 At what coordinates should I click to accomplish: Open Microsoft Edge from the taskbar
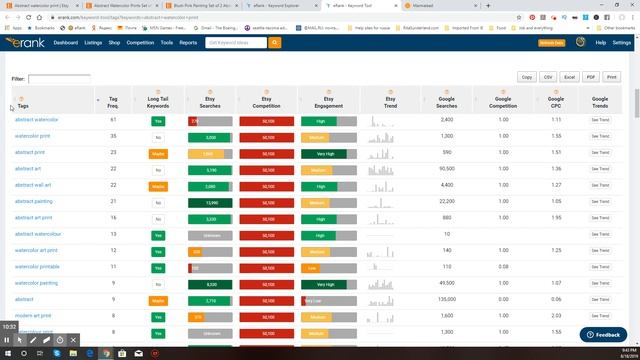tap(90, 353)
